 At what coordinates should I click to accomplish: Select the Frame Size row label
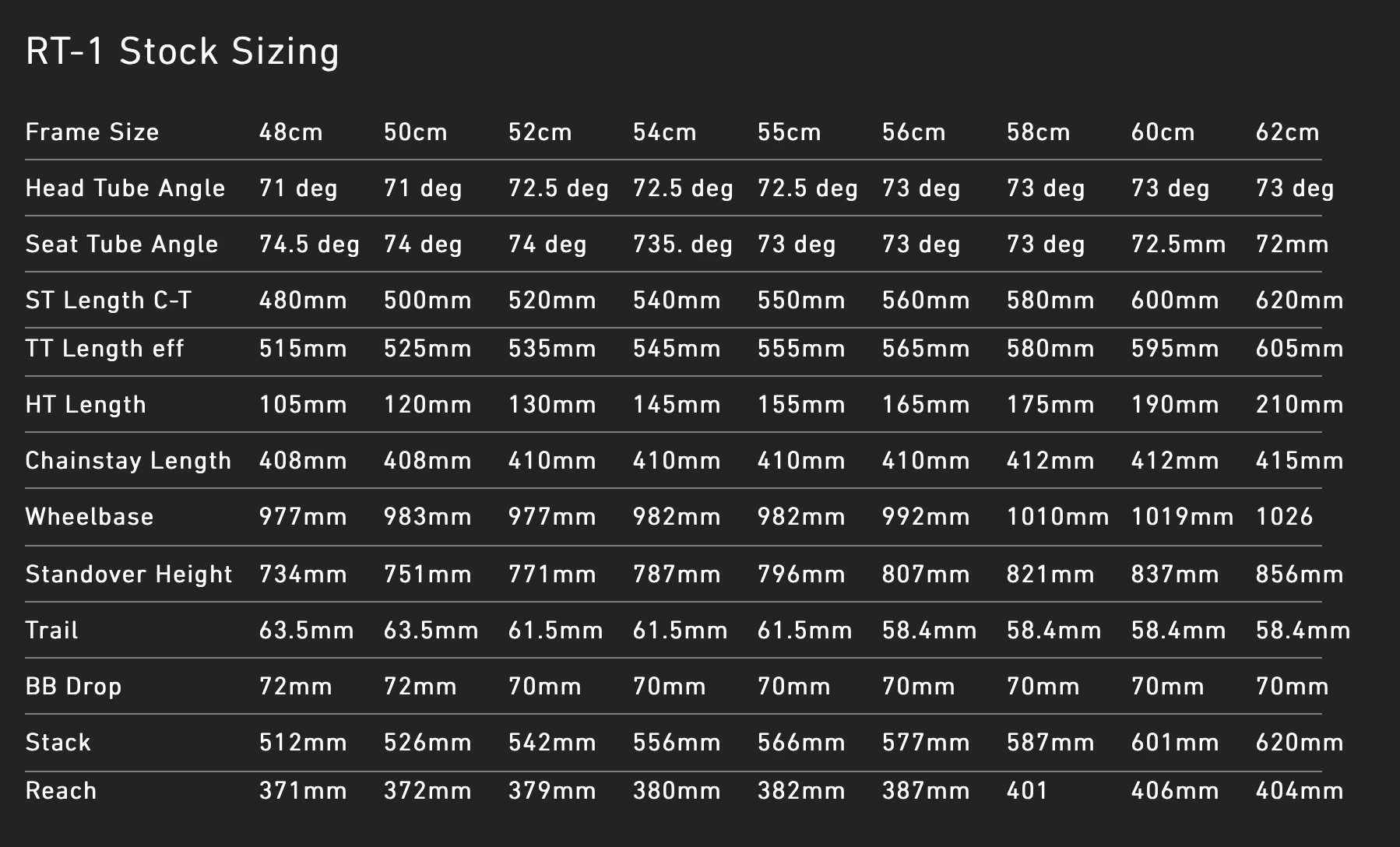92,132
